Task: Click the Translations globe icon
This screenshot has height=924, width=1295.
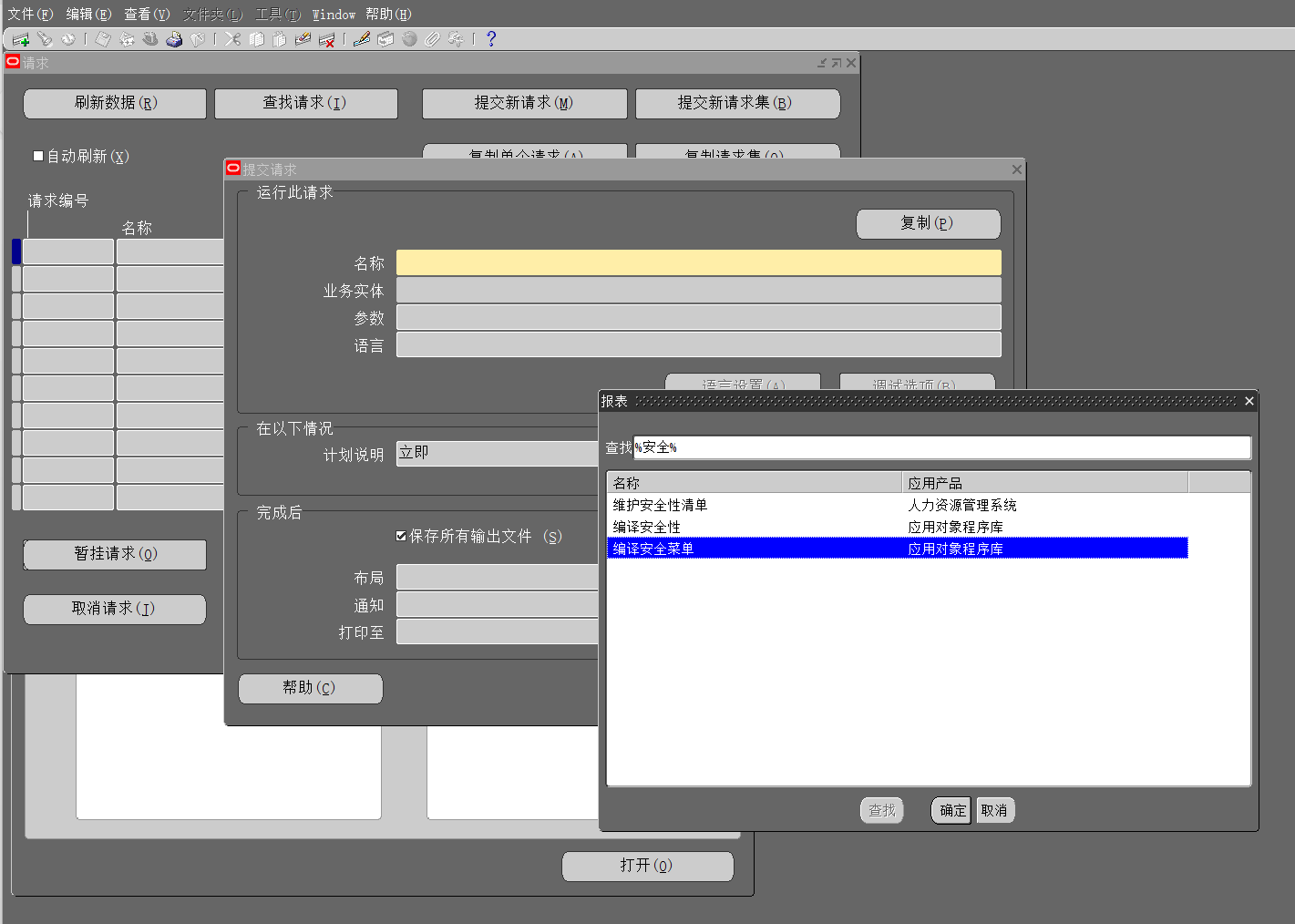Action: click(x=409, y=39)
